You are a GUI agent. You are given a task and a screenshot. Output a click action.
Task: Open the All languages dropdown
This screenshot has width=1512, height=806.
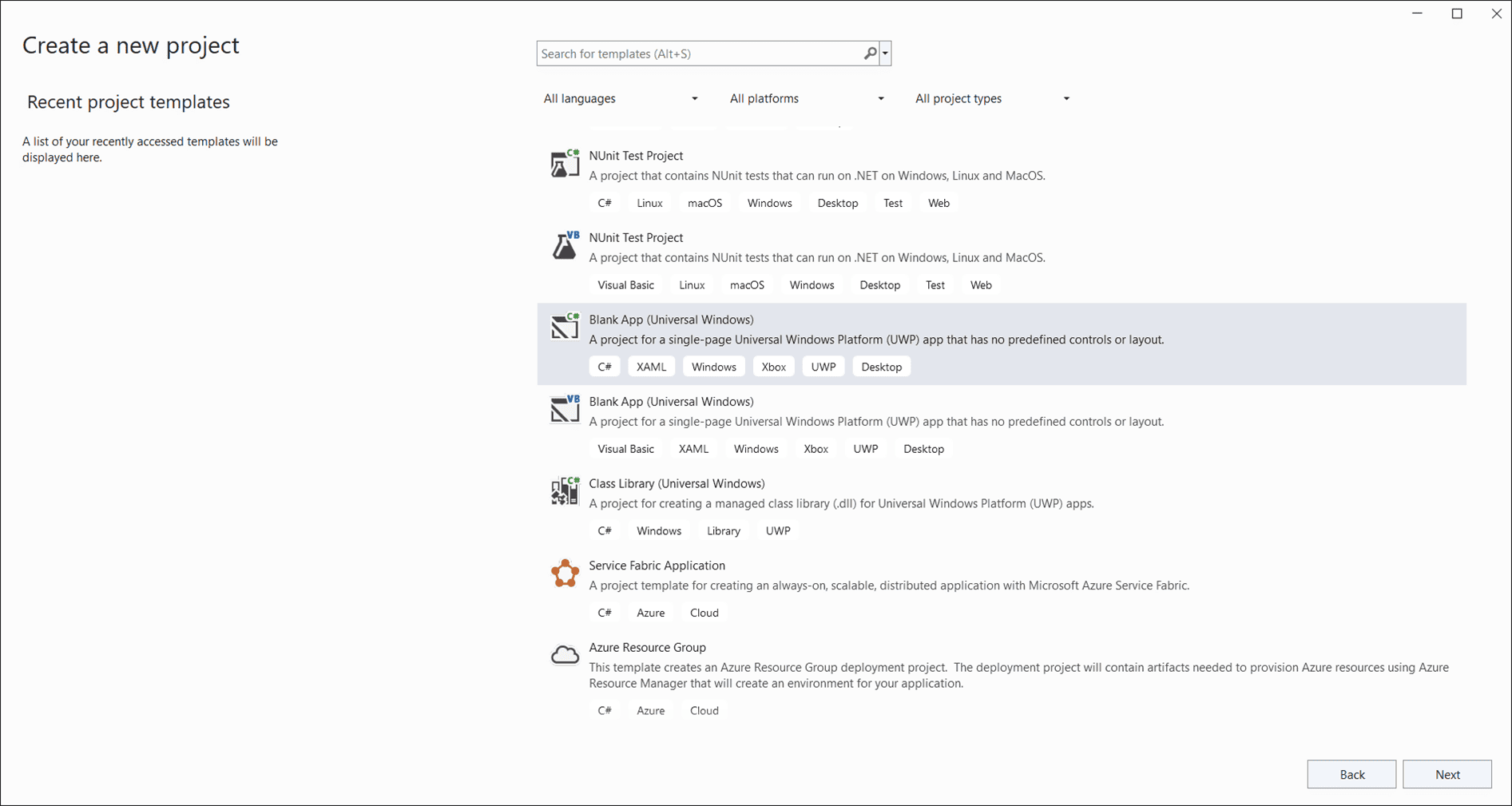point(621,98)
